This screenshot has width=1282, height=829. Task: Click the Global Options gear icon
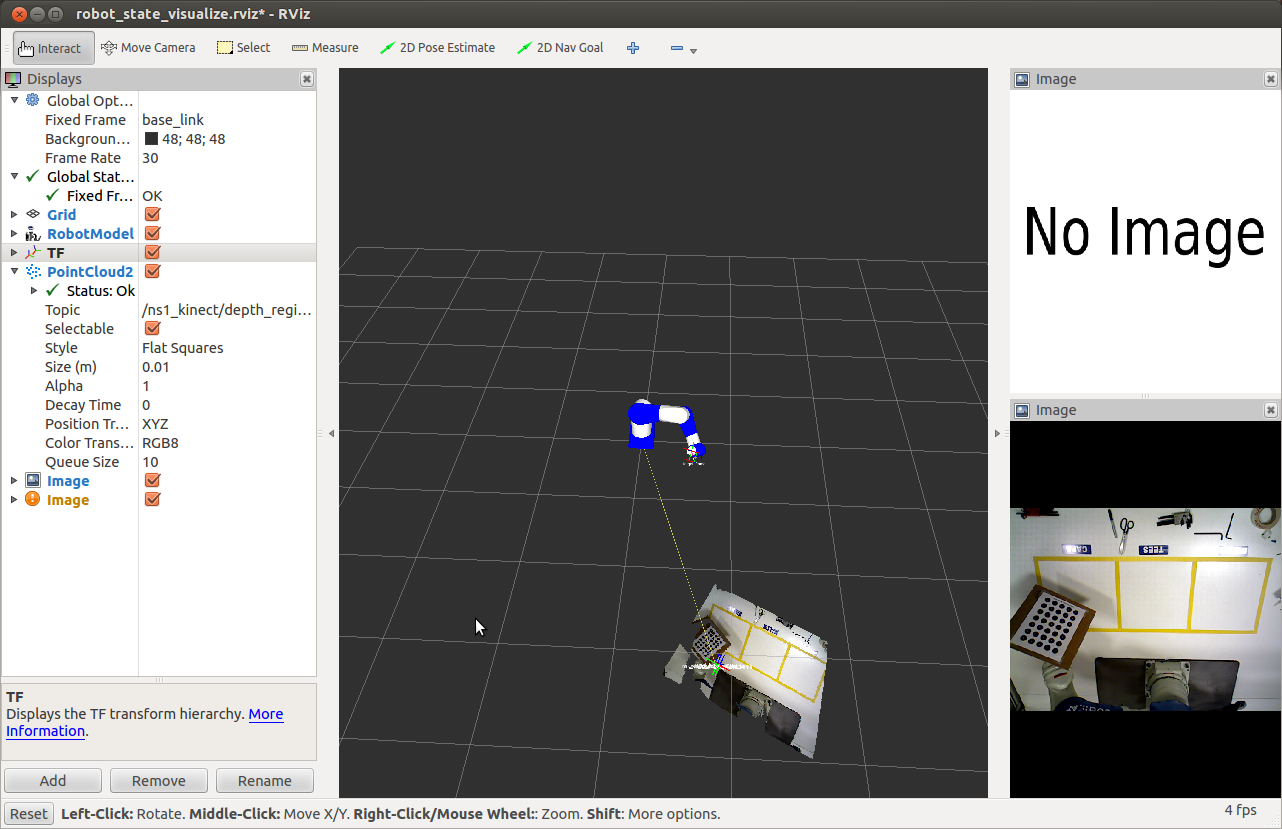point(33,101)
